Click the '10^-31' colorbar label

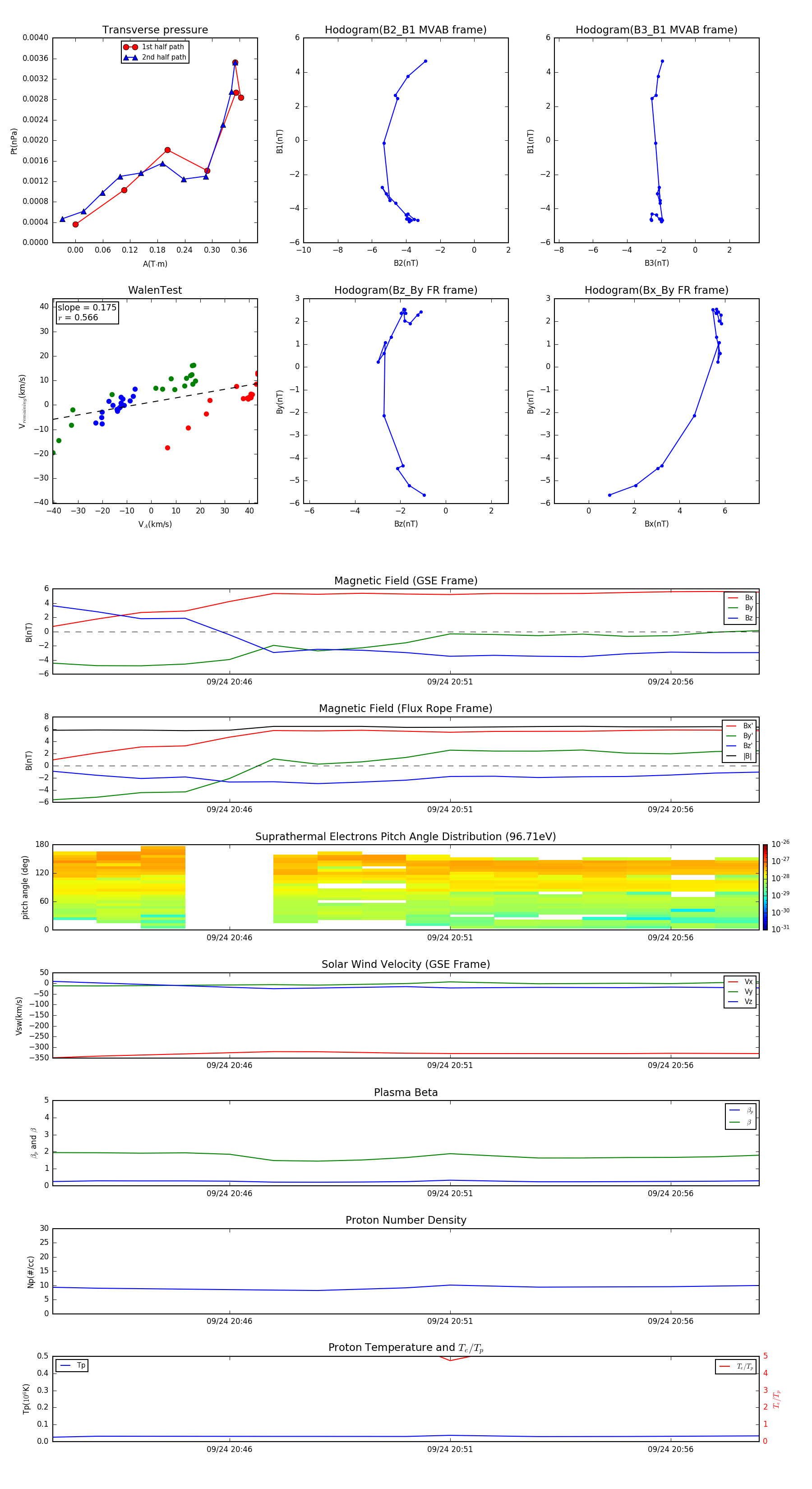point(780,929)
